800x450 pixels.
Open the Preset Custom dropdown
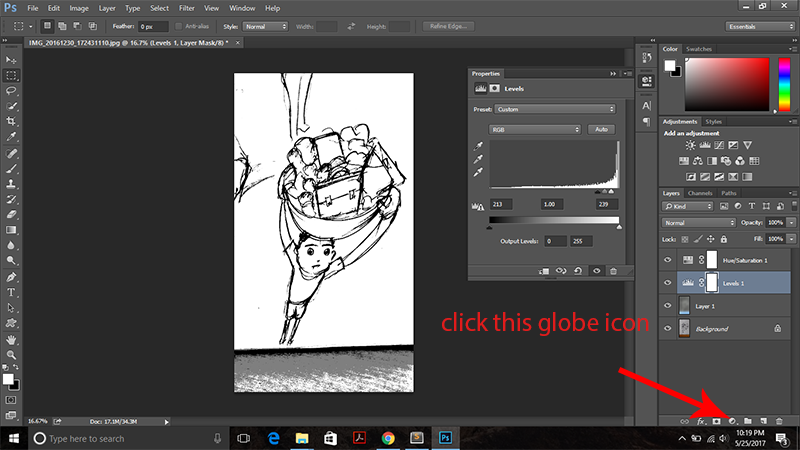coord(555,109)
